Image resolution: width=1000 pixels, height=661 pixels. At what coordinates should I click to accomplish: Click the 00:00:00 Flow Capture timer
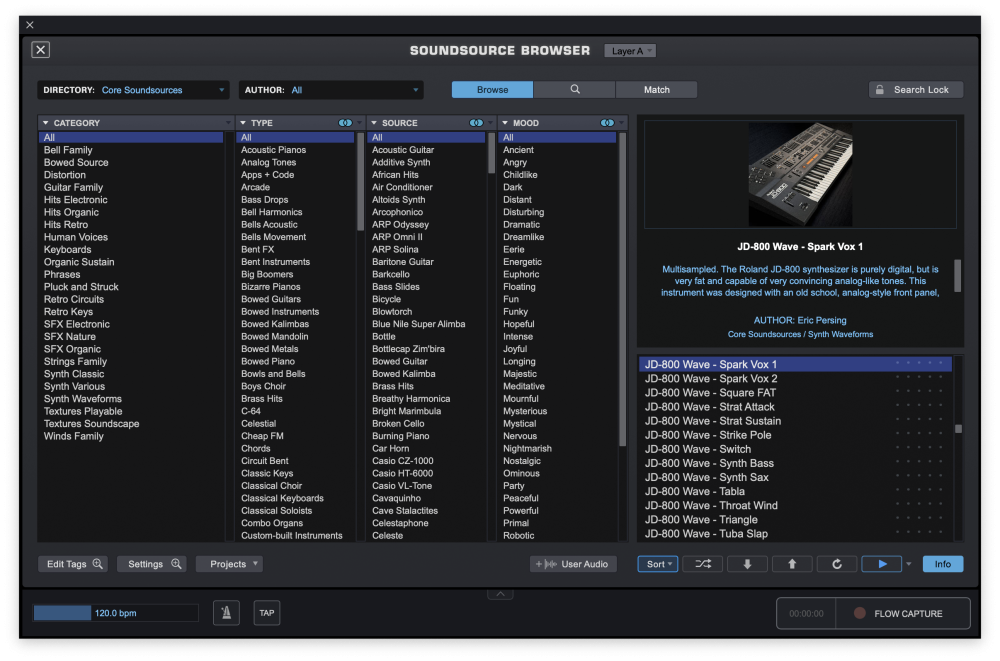click(806, 614)
